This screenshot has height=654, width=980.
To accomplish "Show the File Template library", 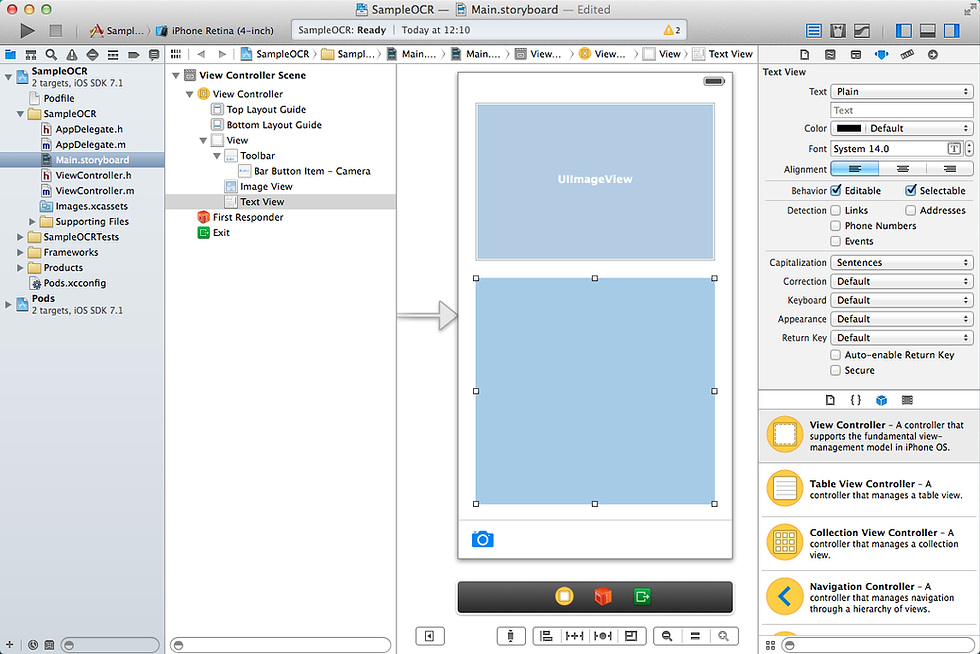I will pos(830,400).
